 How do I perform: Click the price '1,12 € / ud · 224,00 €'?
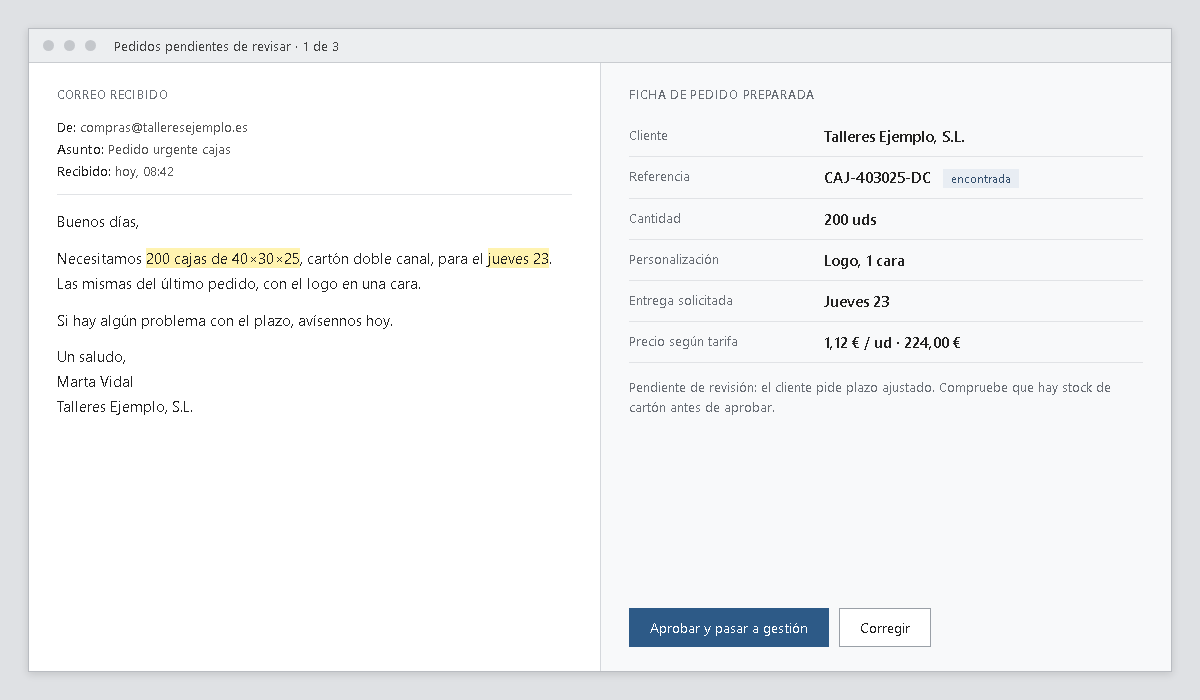point(892,343)
